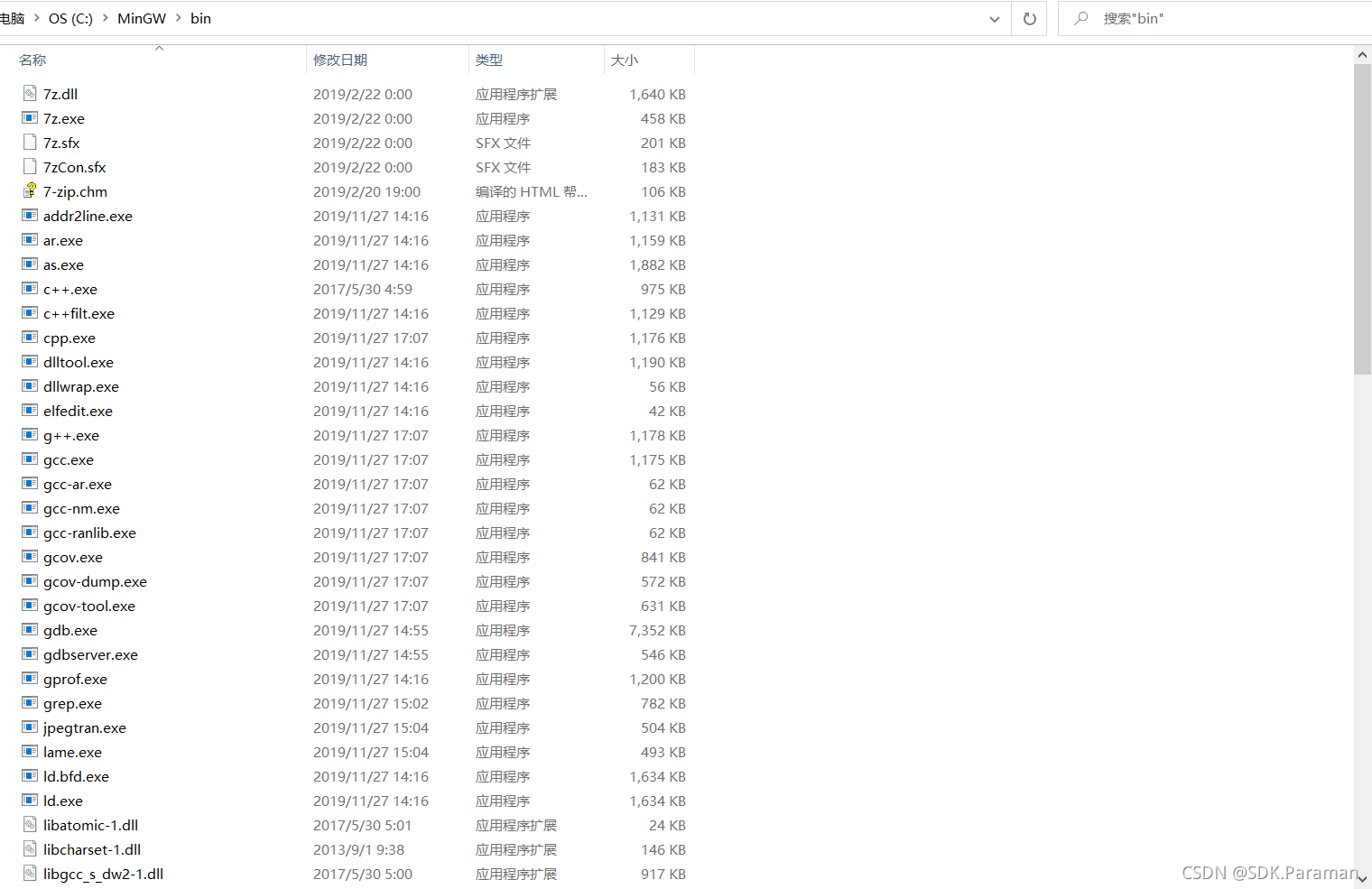Image resolution: width=1372 pixels, height=889 pixels.
Task: Open the 类型 column header
Action: coord(489,60)
